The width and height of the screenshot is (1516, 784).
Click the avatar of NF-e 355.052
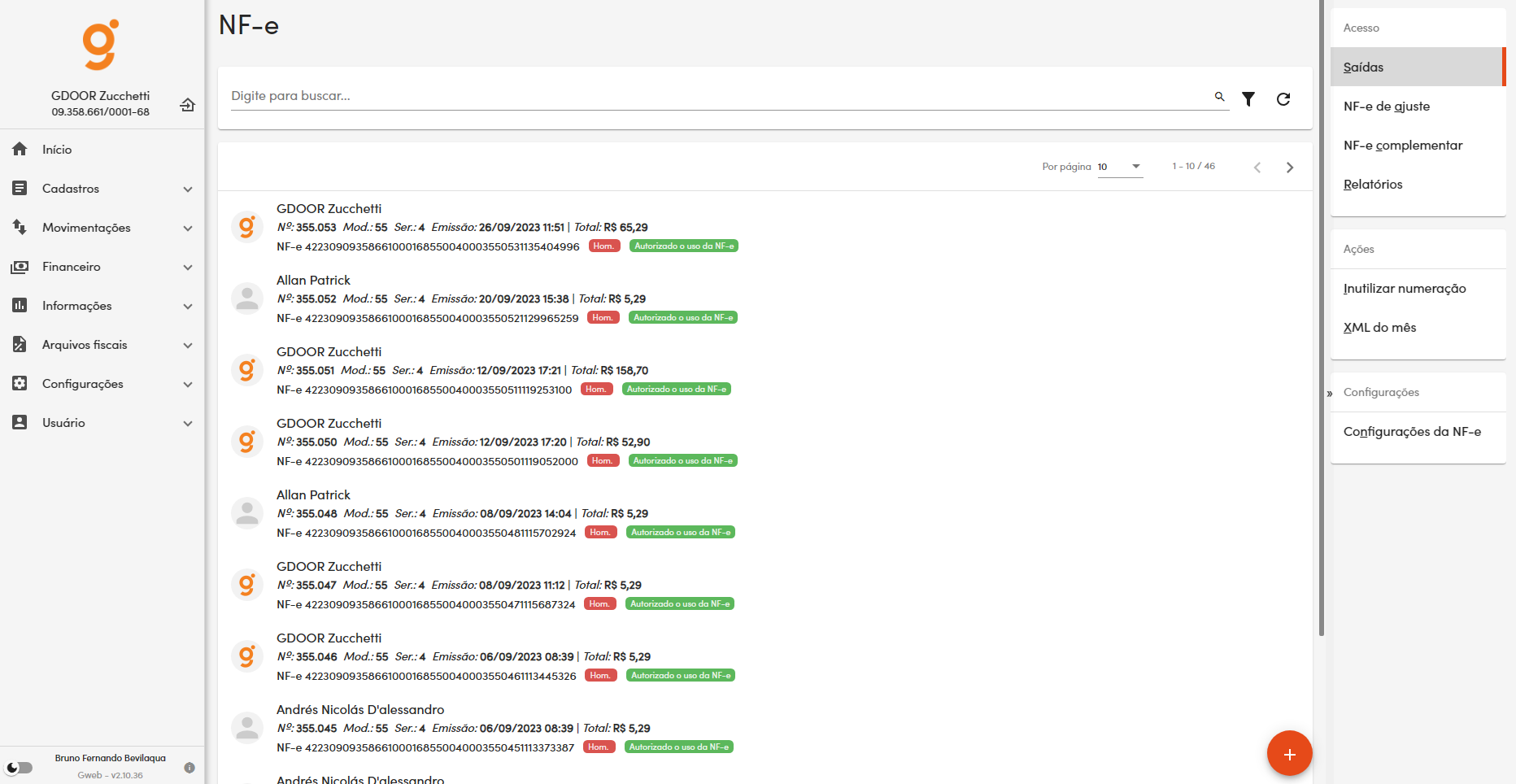point(247,298)
